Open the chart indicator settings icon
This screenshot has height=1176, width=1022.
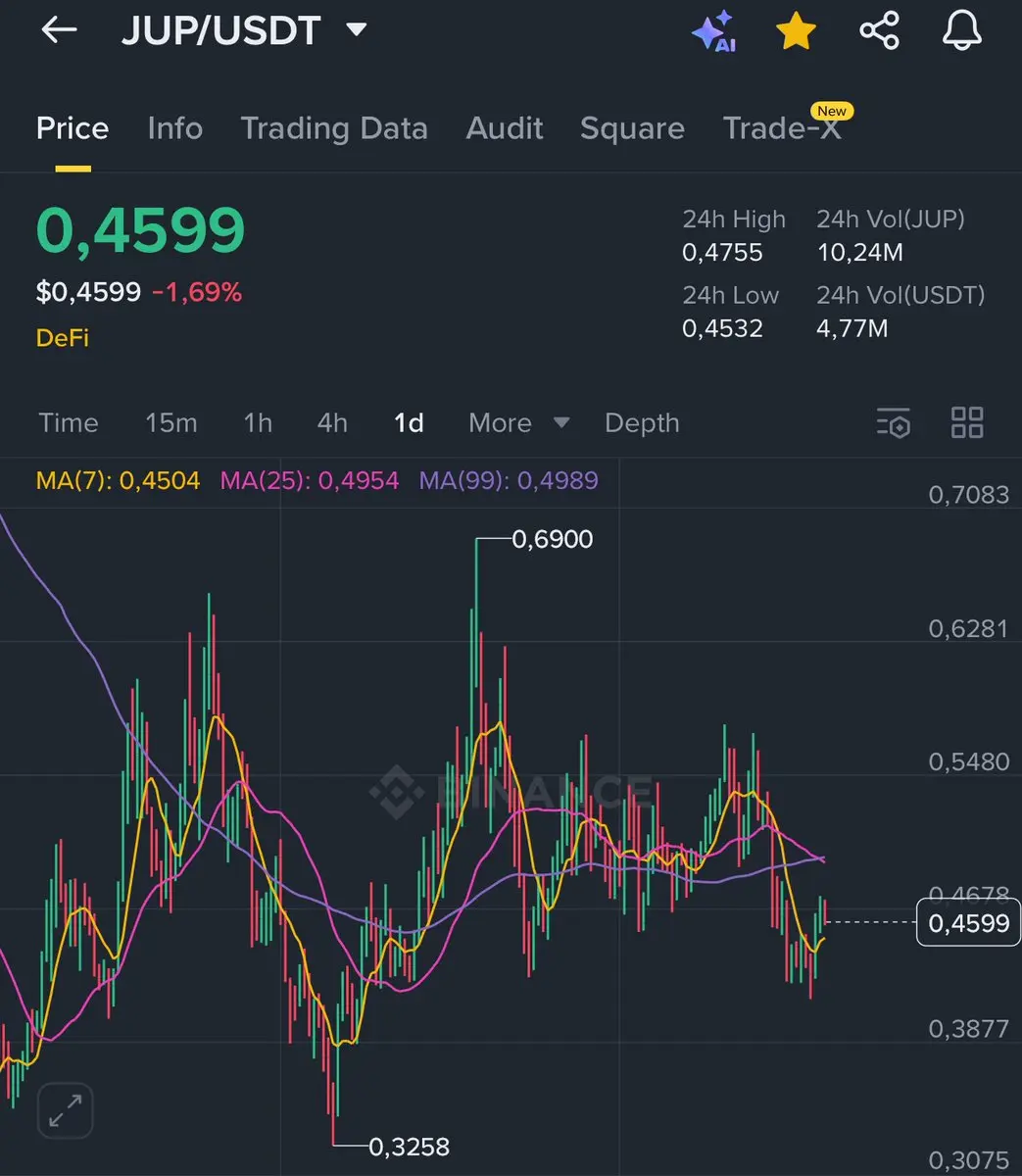point(893,422)
